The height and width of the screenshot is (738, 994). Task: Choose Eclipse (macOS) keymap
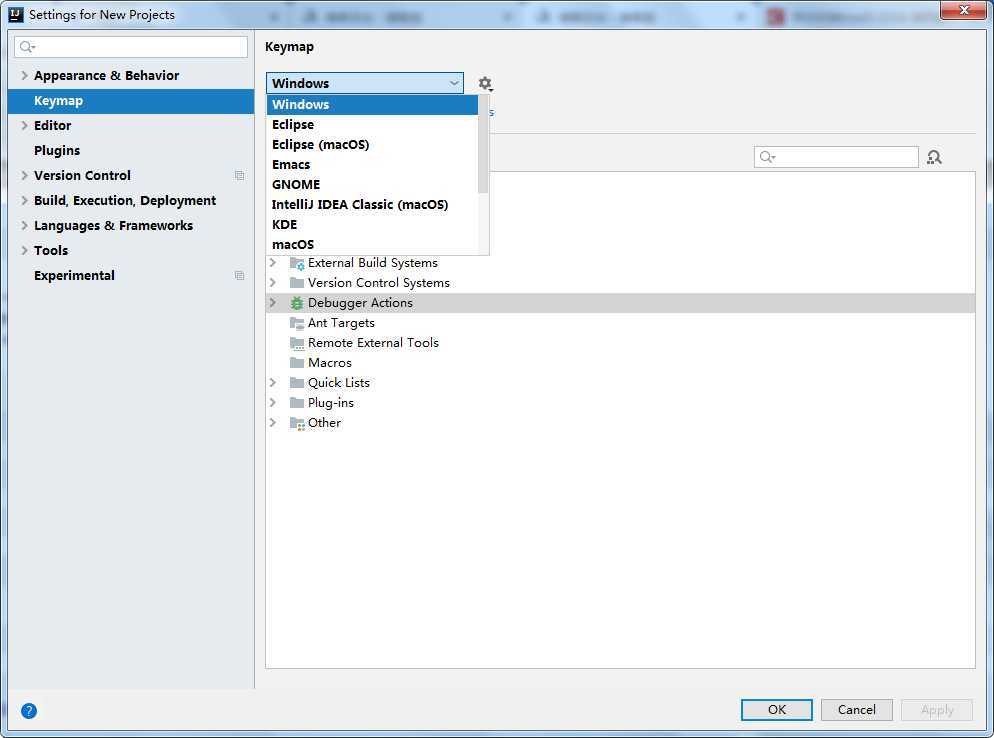(372, 145)
